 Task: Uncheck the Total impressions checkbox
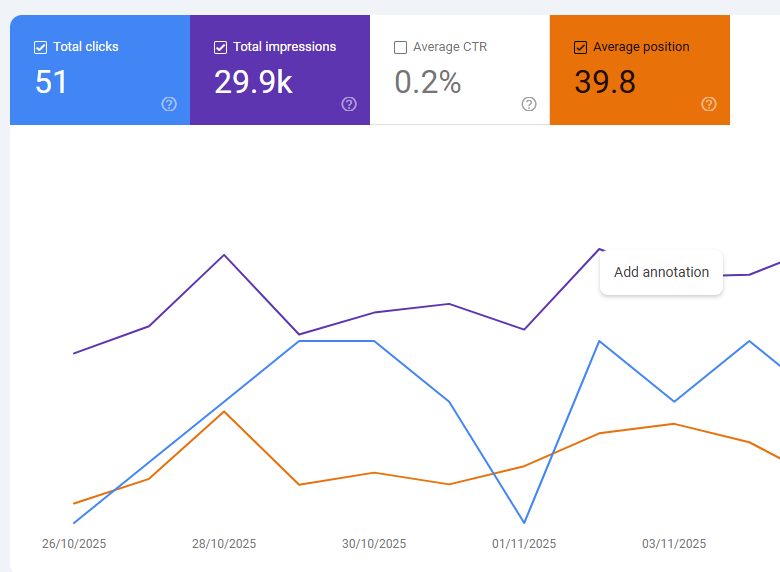point(221,47)
